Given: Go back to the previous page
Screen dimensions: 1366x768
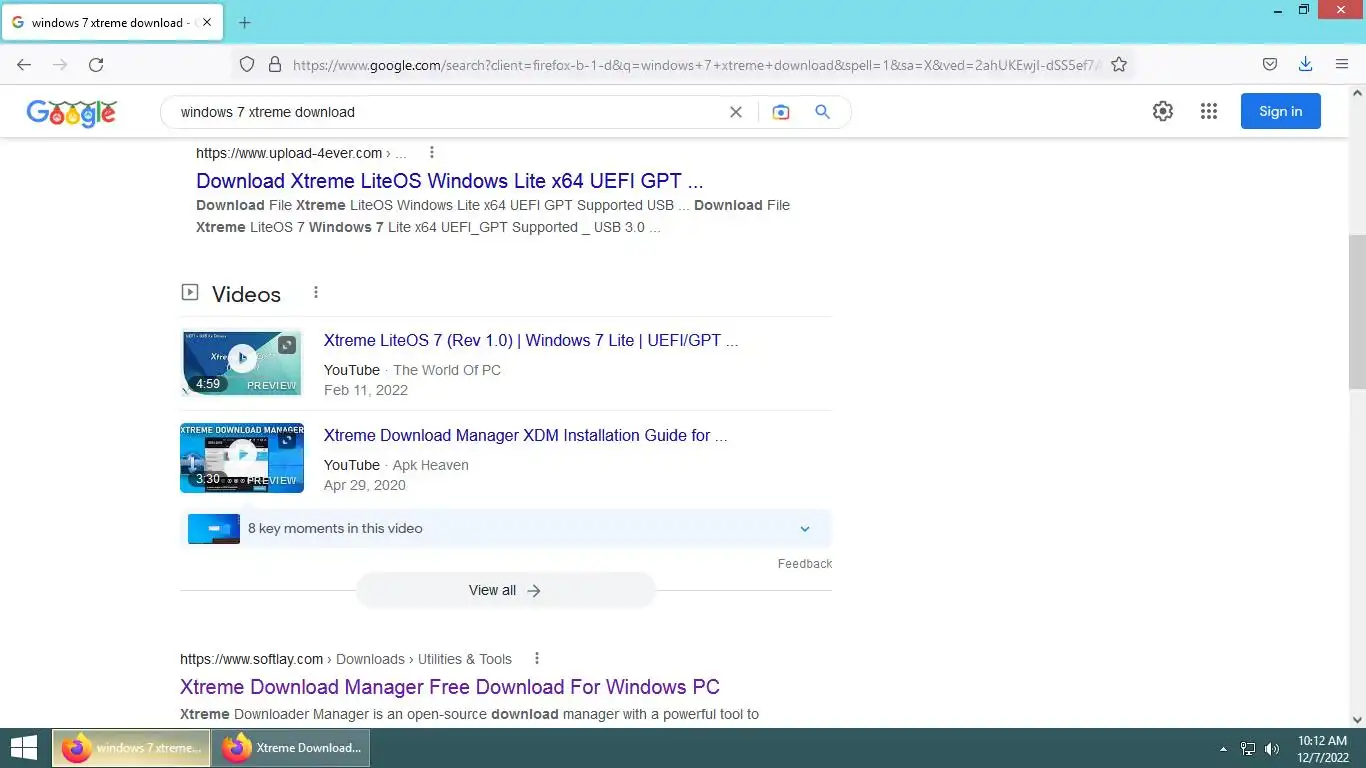Looking at the screenshot, I should coord(24,65).
